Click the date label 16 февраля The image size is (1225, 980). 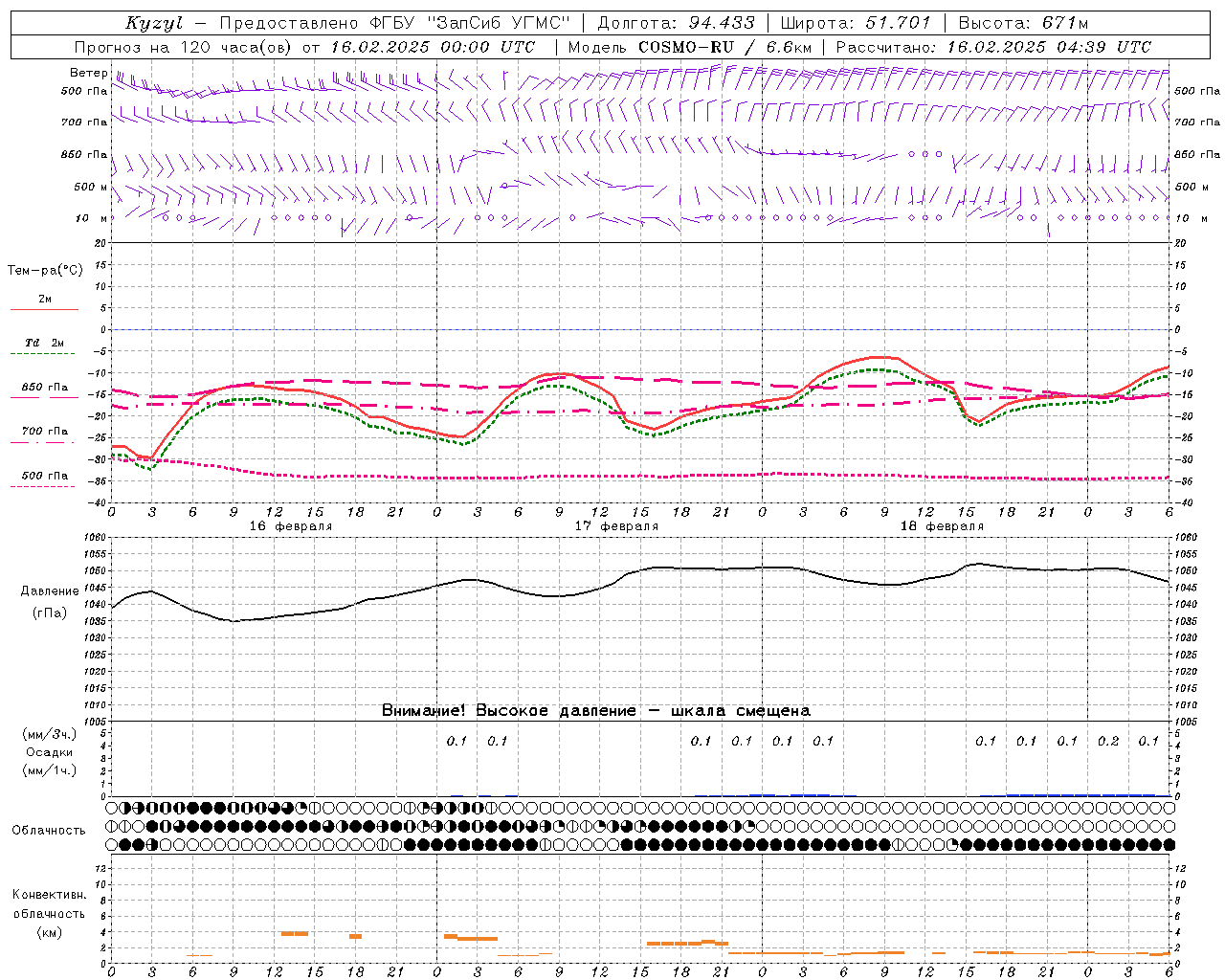point(291,526)
